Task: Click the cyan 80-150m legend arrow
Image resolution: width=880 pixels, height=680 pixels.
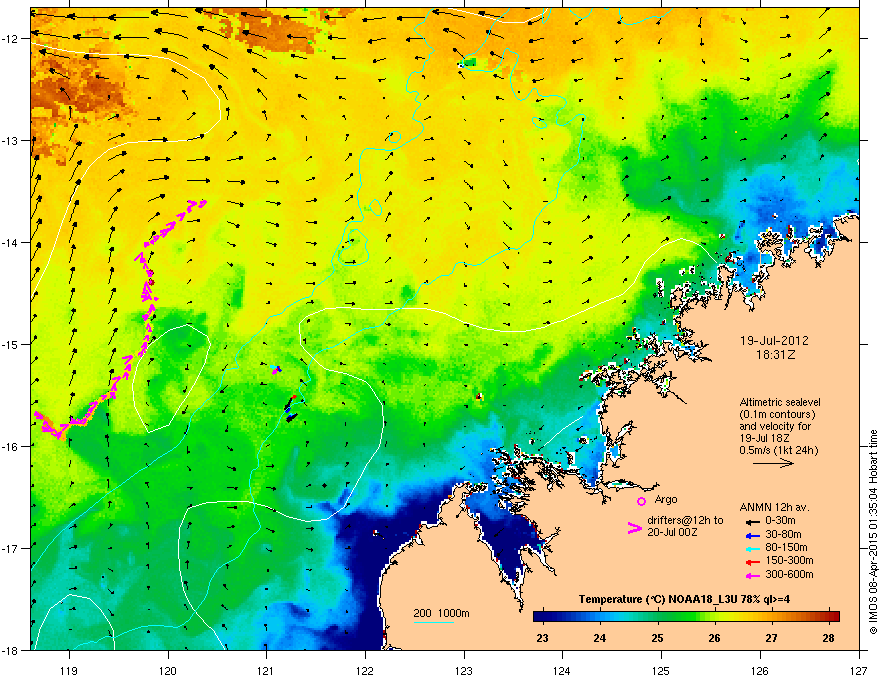Action: (753, 548)
